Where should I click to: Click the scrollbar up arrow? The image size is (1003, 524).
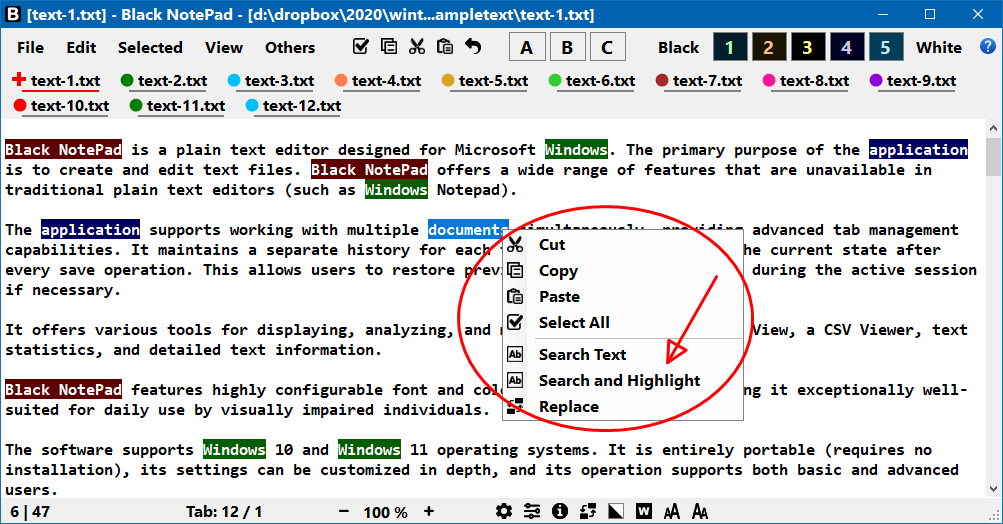(x=993, y=128)
